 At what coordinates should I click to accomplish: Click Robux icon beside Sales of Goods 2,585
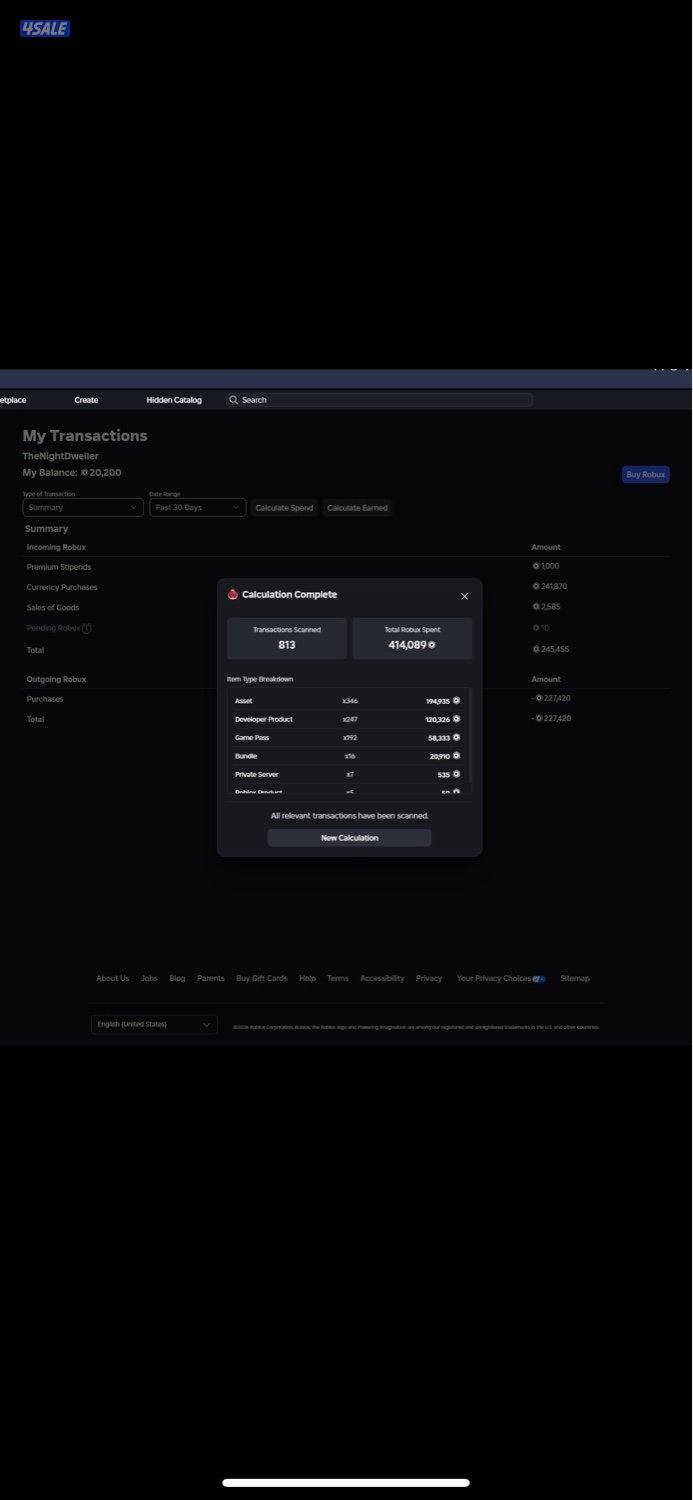pos(536,607)
